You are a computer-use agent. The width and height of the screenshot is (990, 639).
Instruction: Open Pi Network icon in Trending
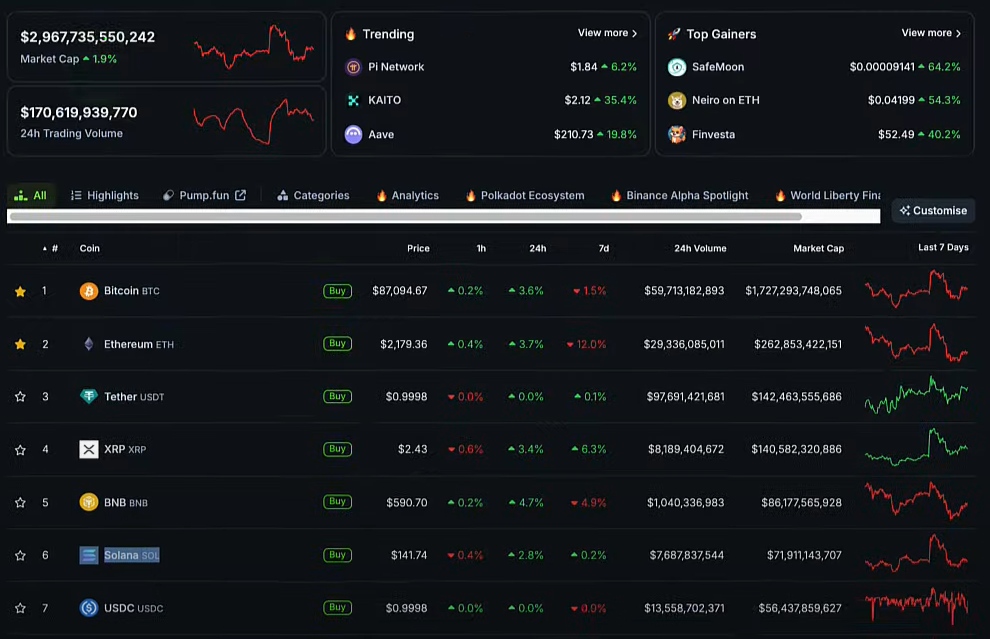coord(353,67)
